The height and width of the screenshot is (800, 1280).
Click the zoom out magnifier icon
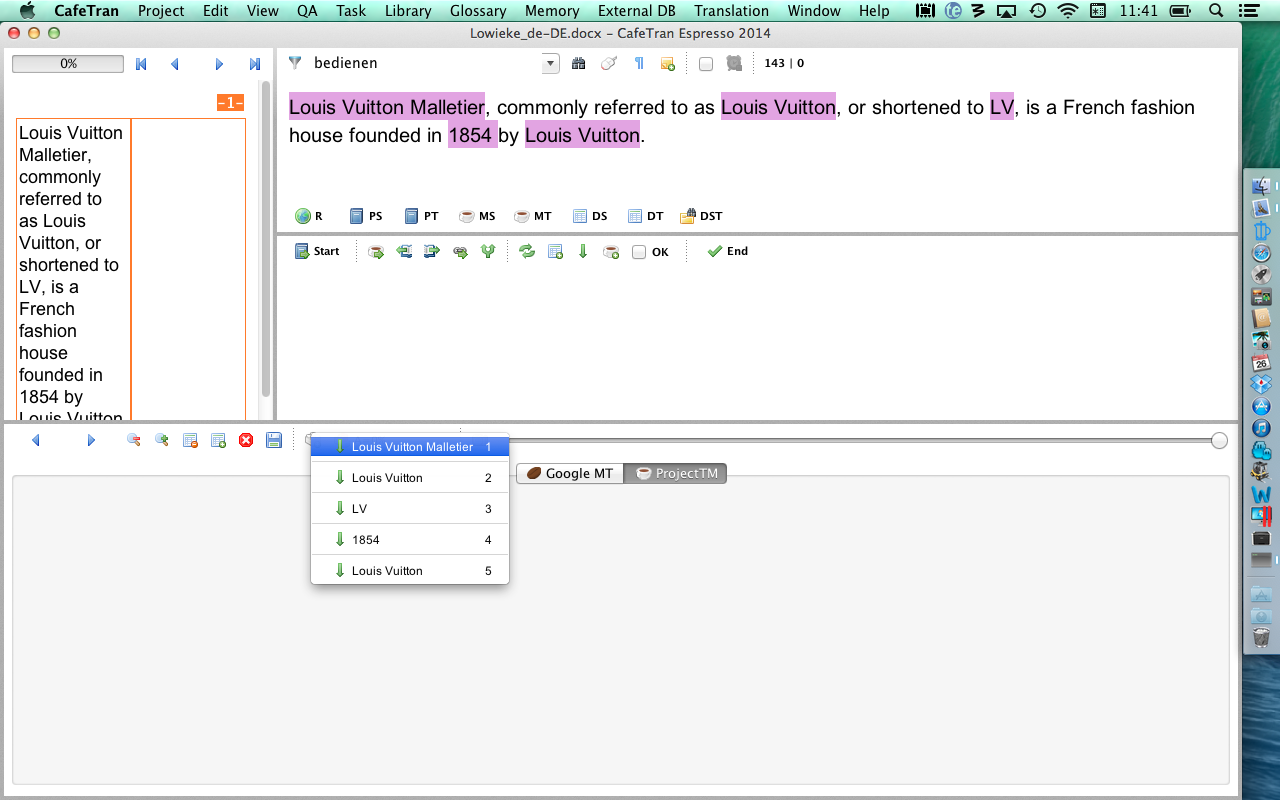coord(133,440)
